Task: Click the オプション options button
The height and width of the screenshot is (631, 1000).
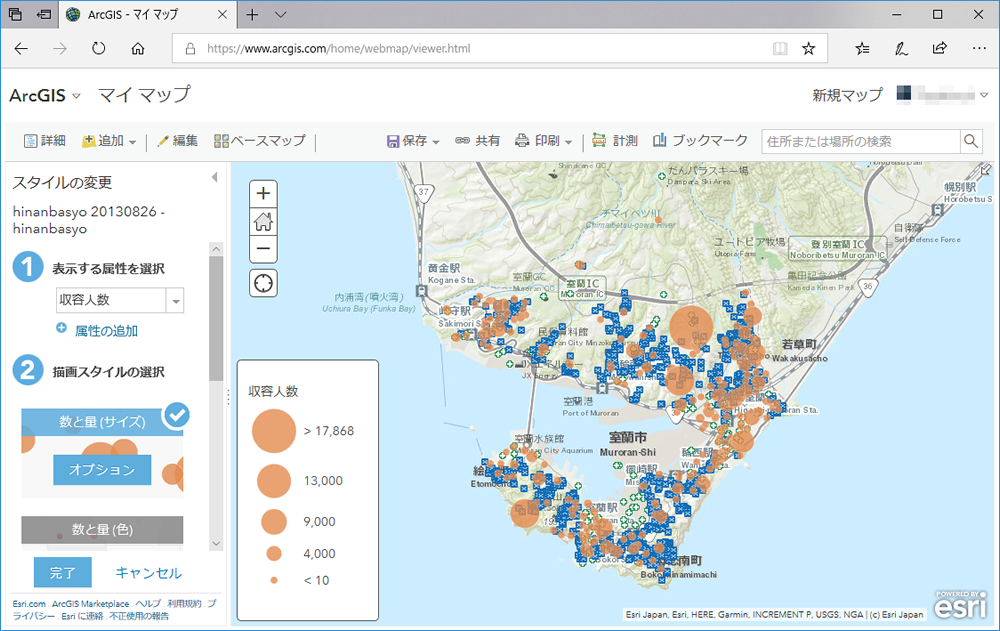Action: pyautogui.click(x=102, y=470)
